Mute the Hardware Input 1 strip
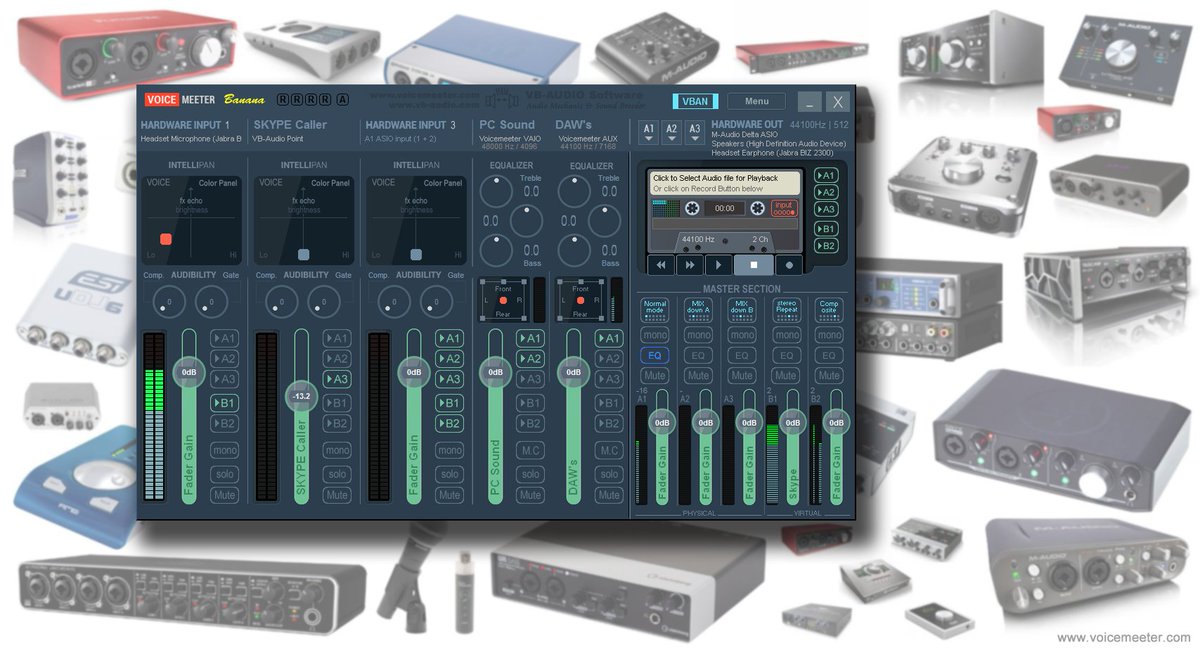 click(x=225, y=495)
